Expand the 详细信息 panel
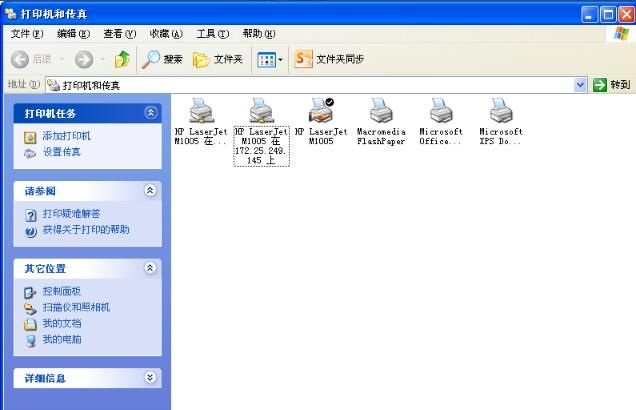Viewport: 636px width, 410px height. [150, 378]
